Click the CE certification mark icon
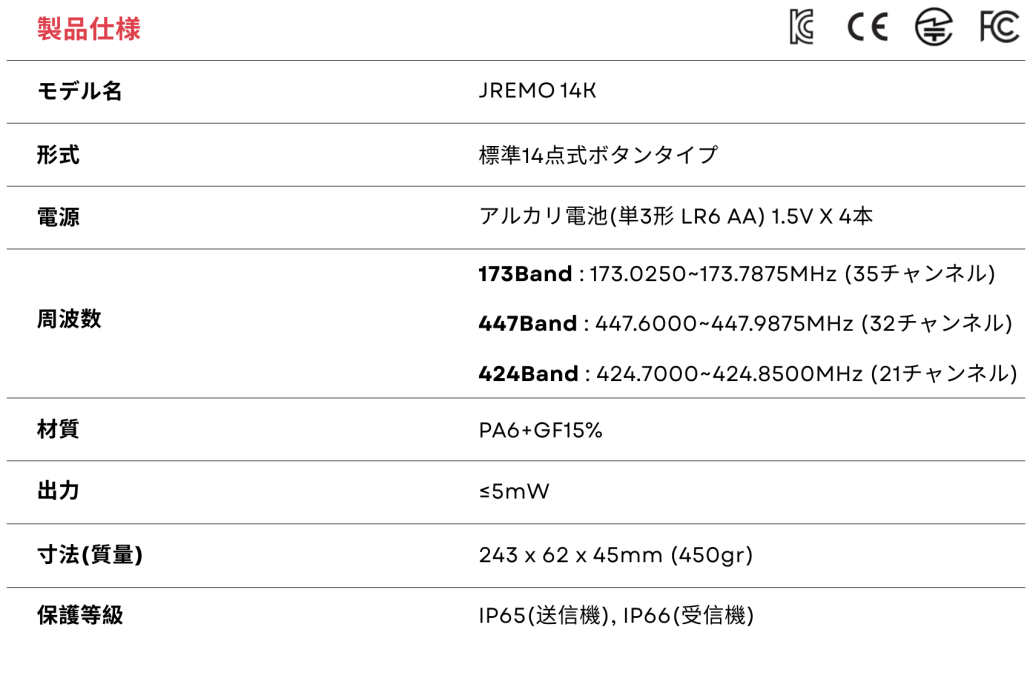1030x687 pixels. pyautogui.click(x=867, y=28)
